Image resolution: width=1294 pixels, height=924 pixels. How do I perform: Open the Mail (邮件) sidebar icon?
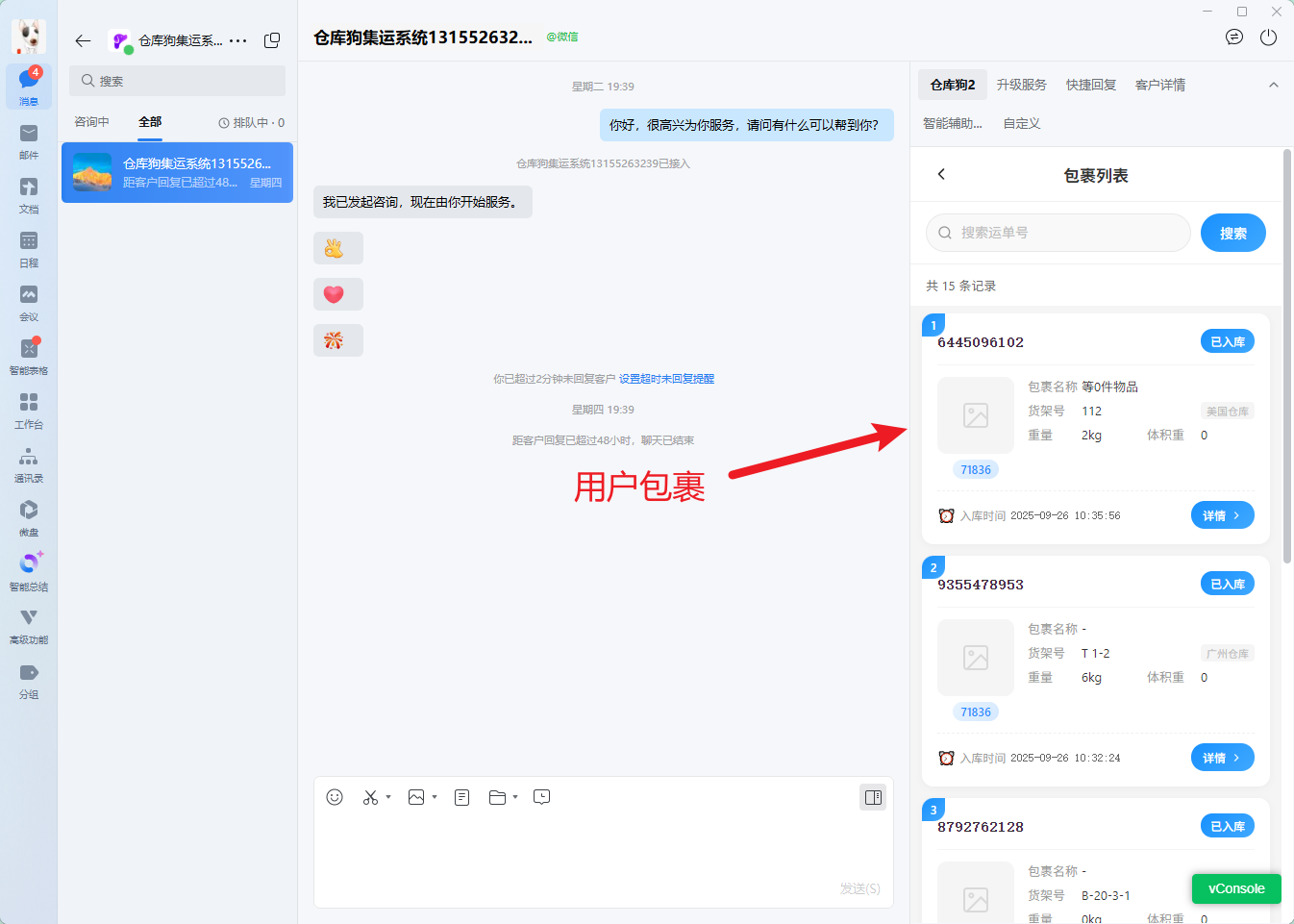tap(29, 140)
